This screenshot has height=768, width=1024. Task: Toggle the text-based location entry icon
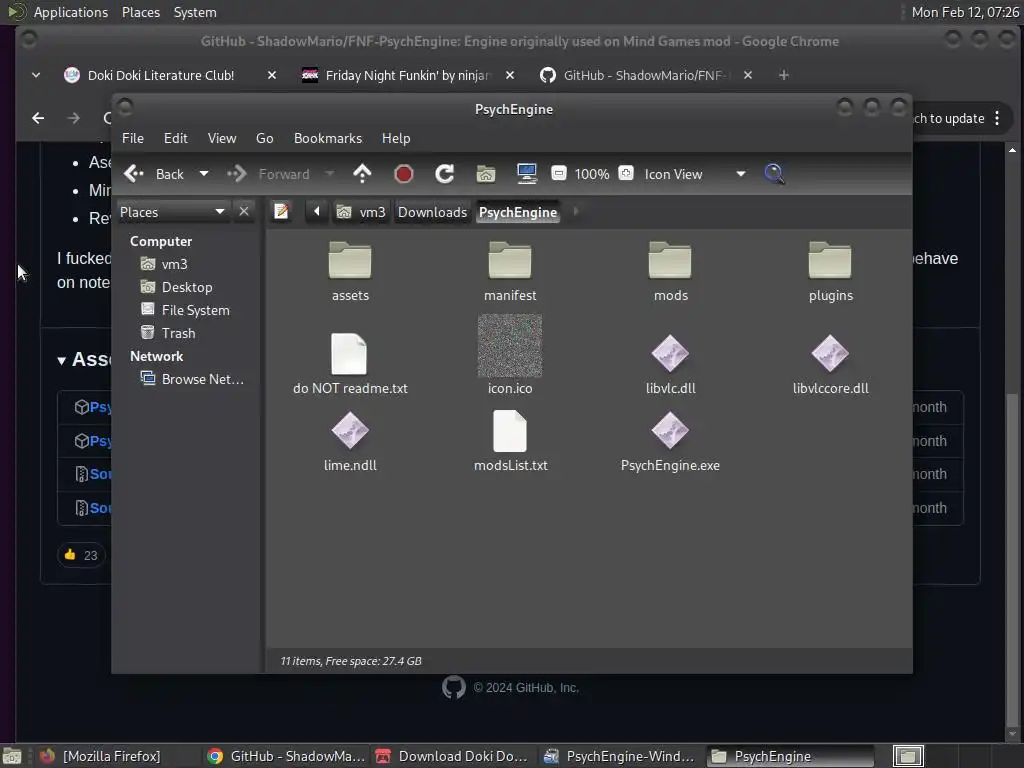coord(281,212)
